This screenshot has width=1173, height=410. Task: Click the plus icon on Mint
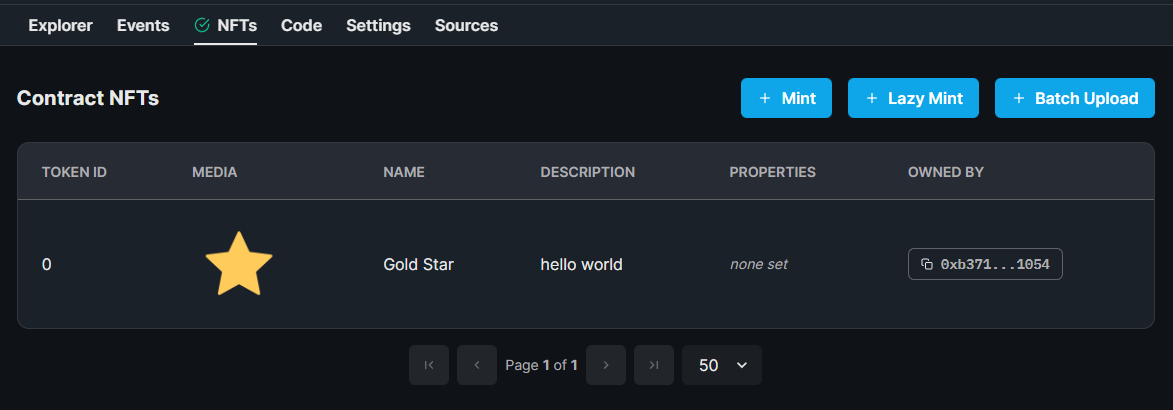pos(765,98)
